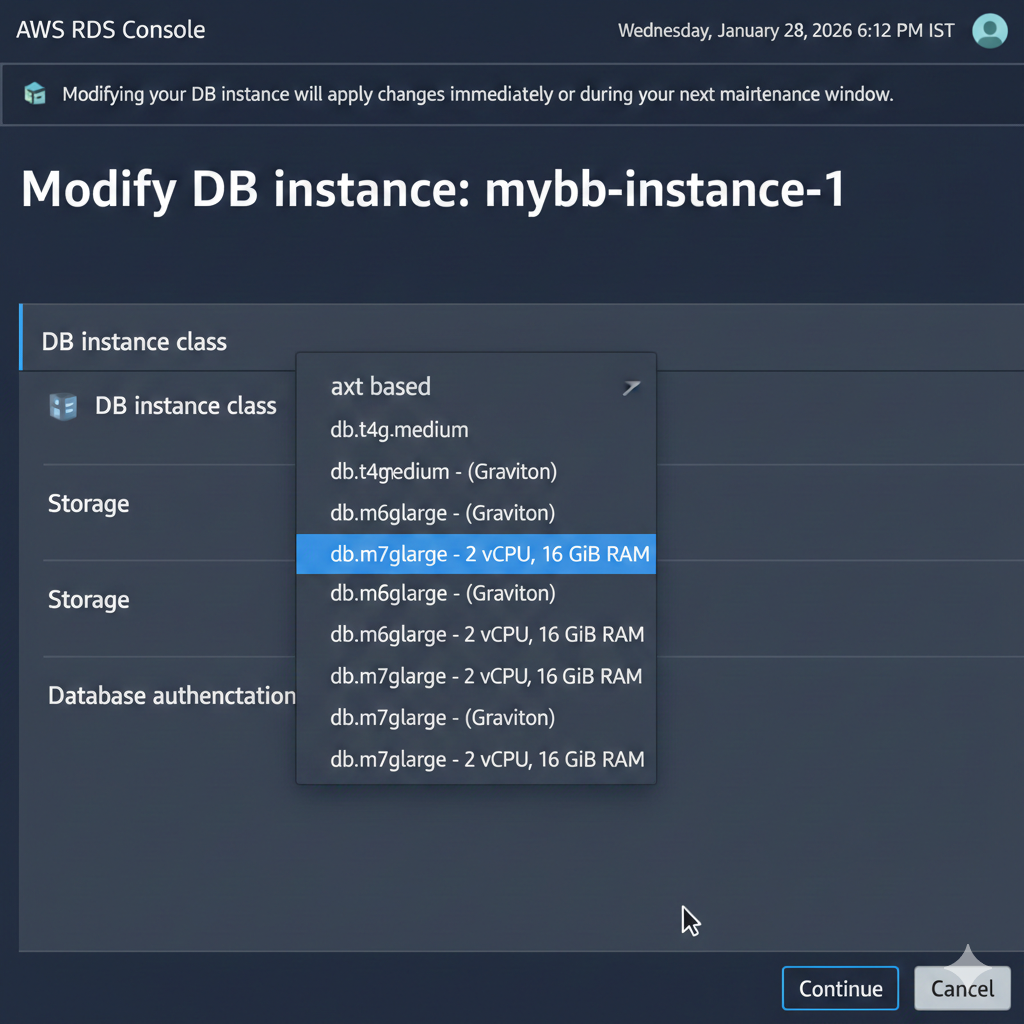Pick the first db.m6glarge - (Graviton) entry
The height and width of the screenshot is (1024, 1024).
(x=442, y=513)
